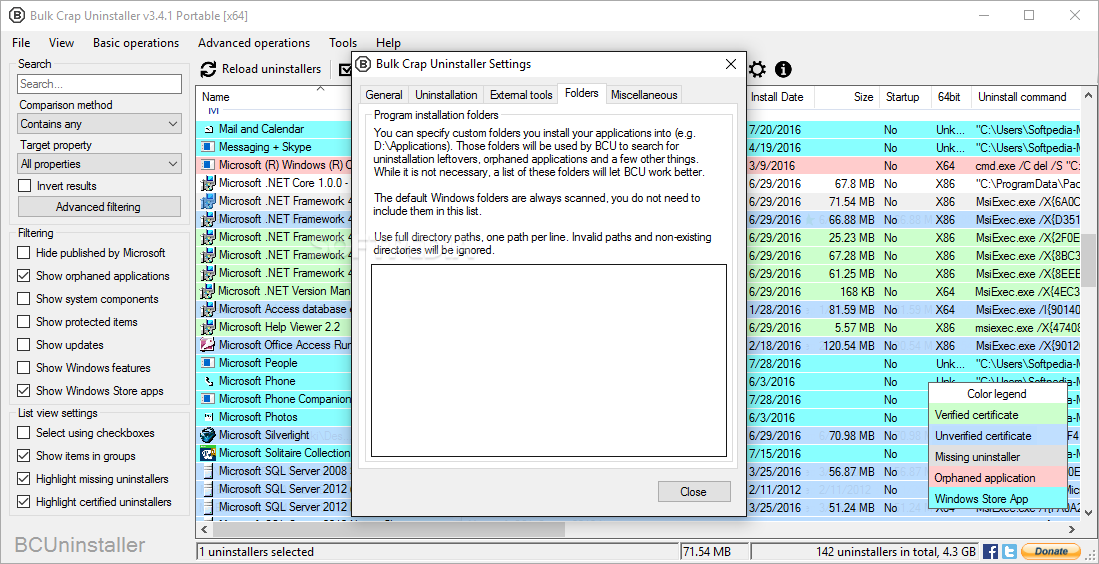
Task: Click the Verified certificate legend color
Action: click(x=997, y=415)
